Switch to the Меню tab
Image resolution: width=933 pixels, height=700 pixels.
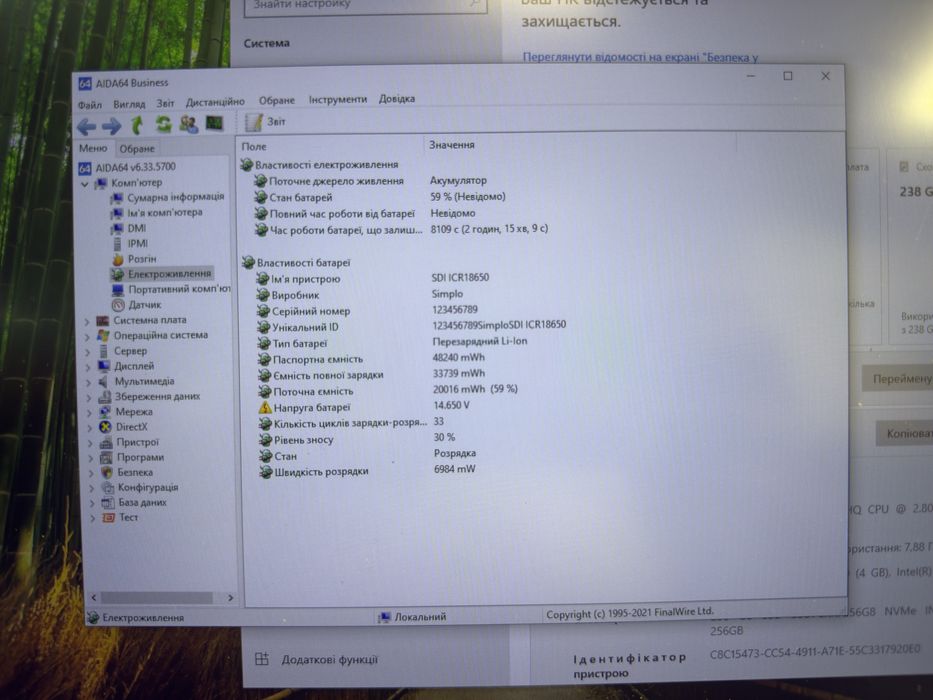(x=93, y=148)
